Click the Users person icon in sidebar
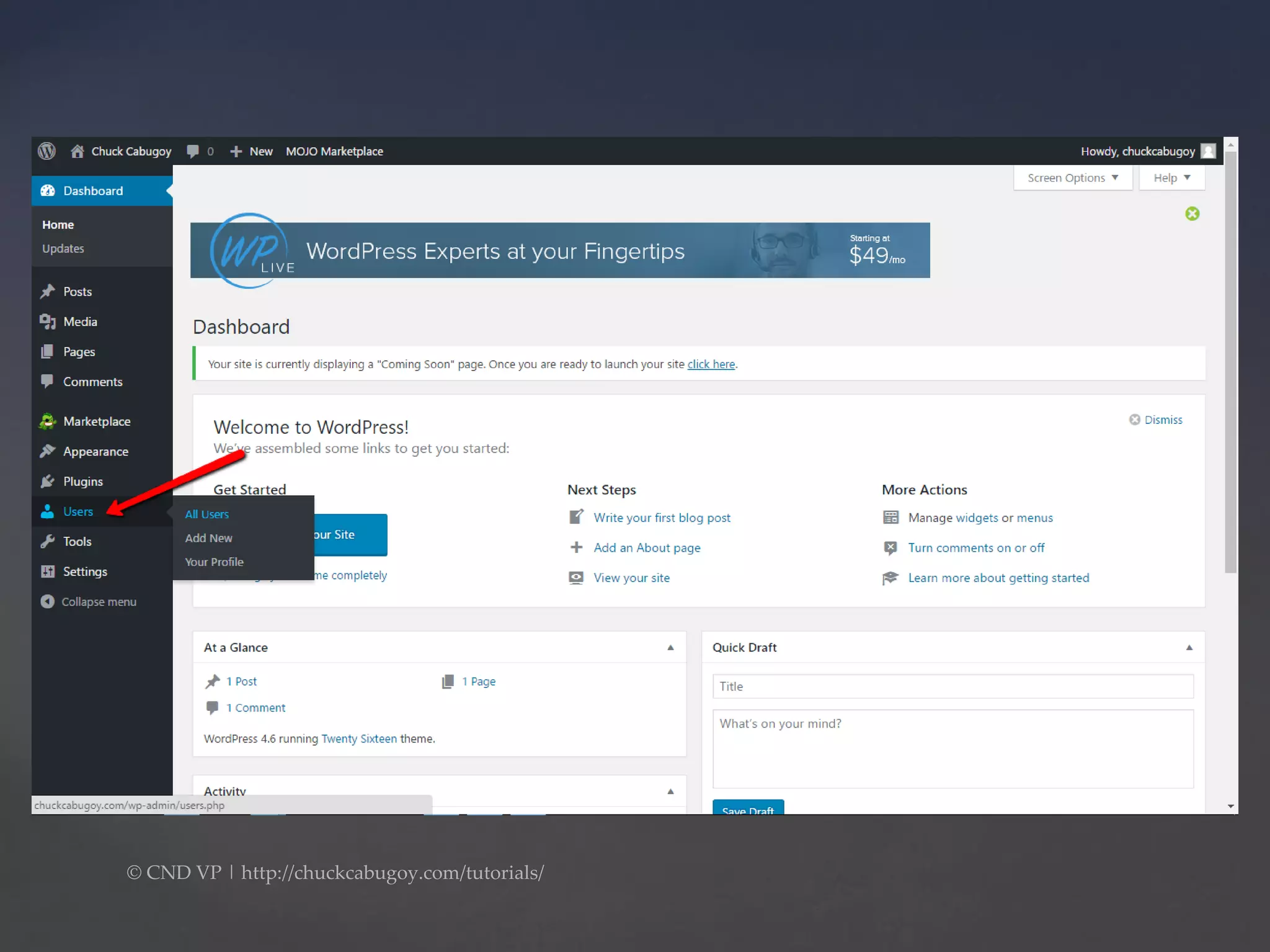Viewport: 1270px width, 952px height. (x=48, y=511)
